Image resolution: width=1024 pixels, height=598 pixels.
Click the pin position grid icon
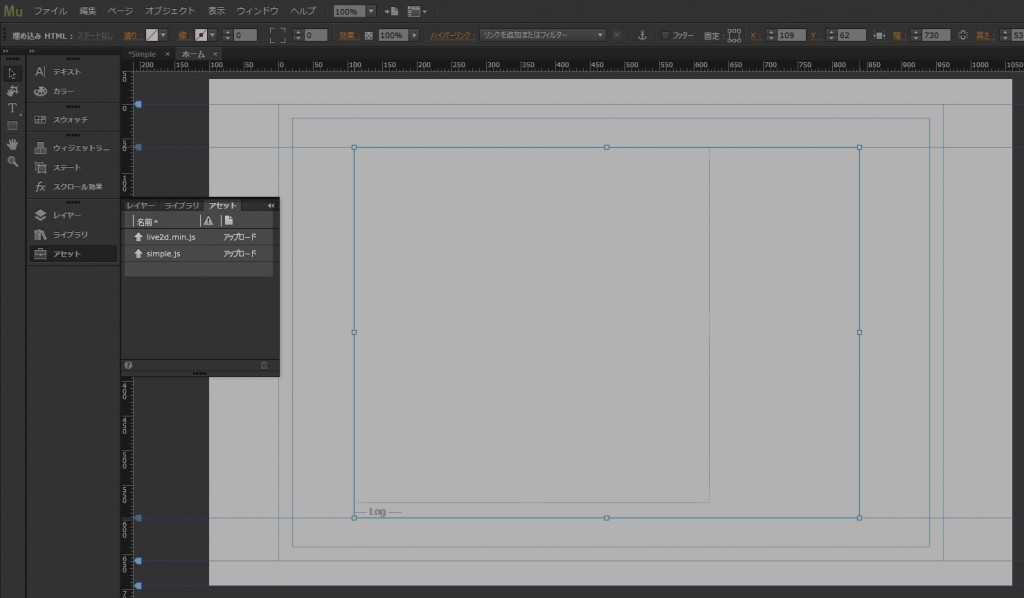coord(734,35)
